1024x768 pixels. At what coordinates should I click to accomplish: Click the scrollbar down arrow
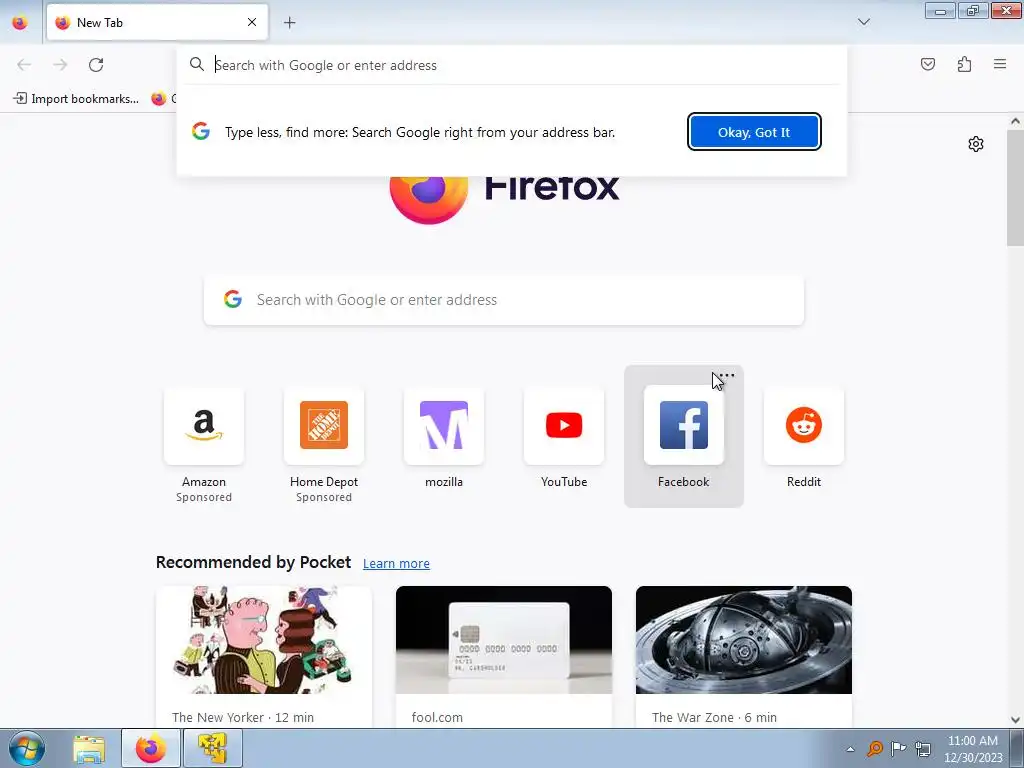point(1015,720)
